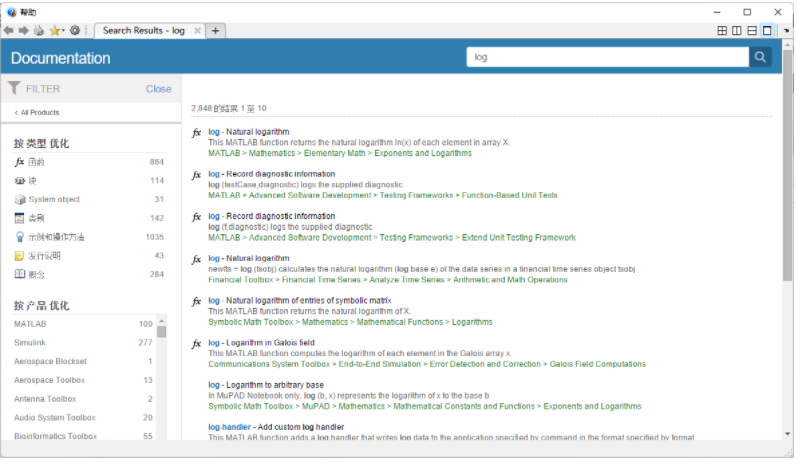
Task: Click the FILTER funnel icon
Action: click(14, 88)
